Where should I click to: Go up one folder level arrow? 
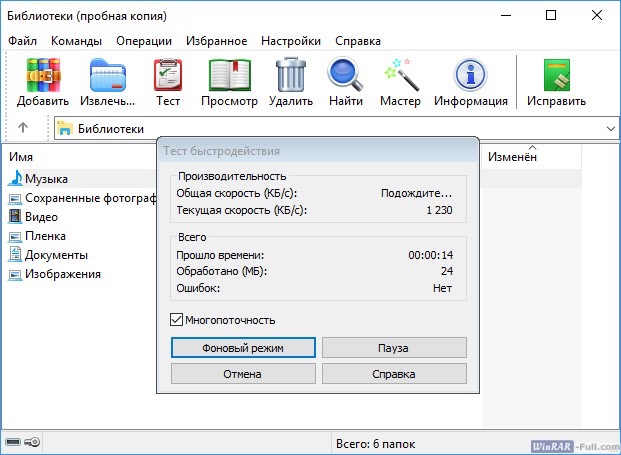click(23, 128)
